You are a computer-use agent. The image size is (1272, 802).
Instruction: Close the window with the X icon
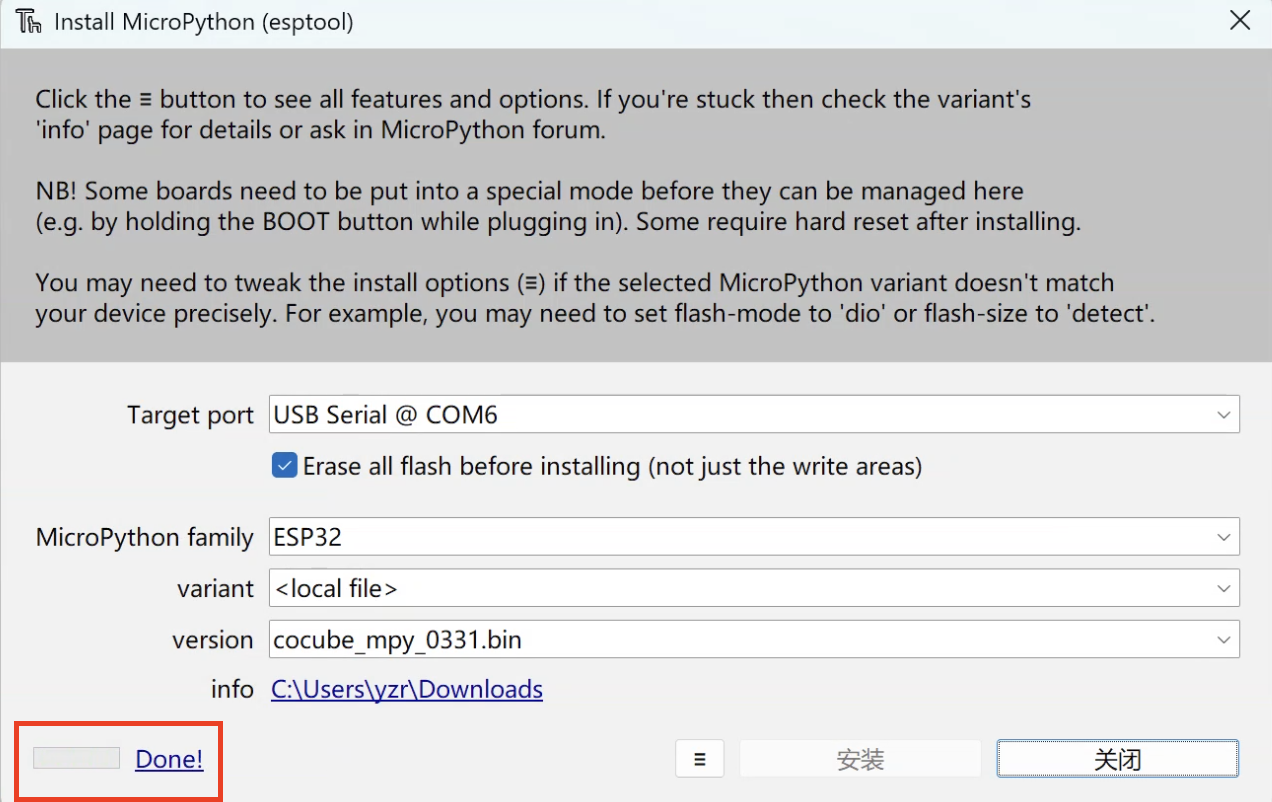coord(1239,21)
